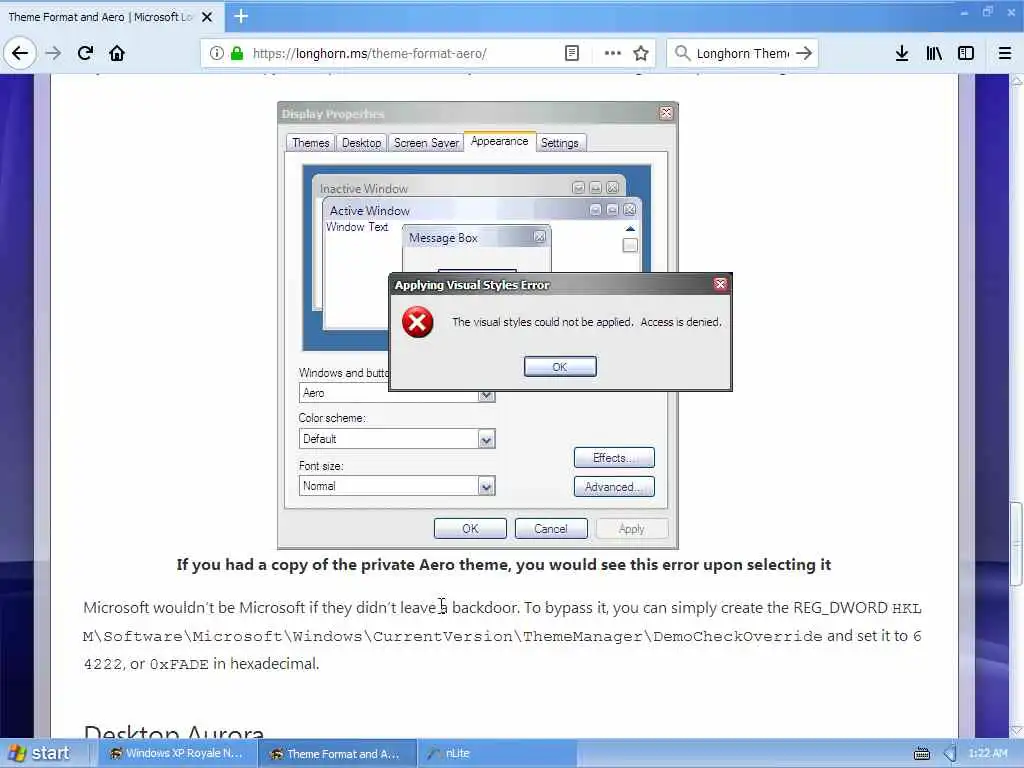Expand the Windows and buttons Aero dropdown
1024x768 pixels.
tap(487, 395)
